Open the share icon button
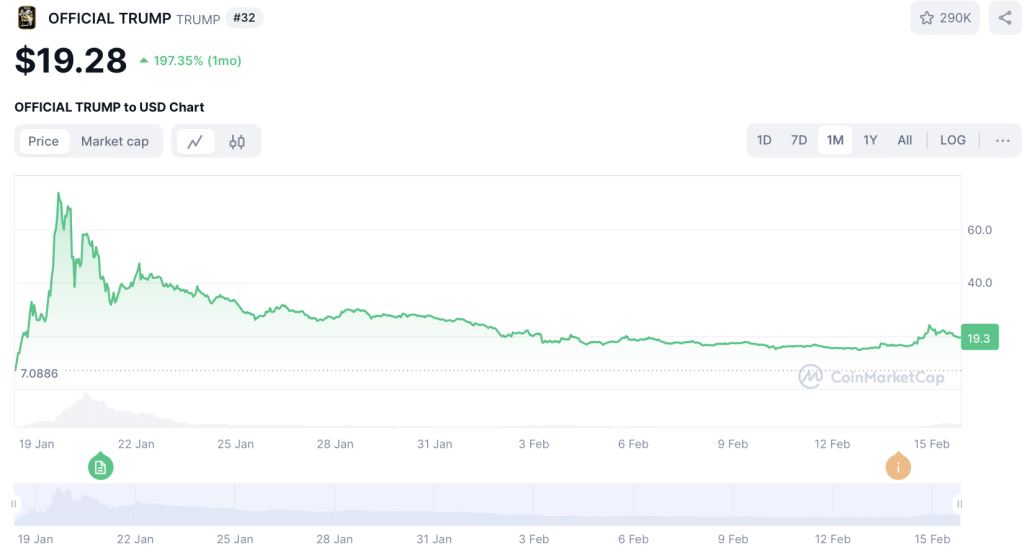This screenshot has height=555, width=1024. coord(1005,18)
